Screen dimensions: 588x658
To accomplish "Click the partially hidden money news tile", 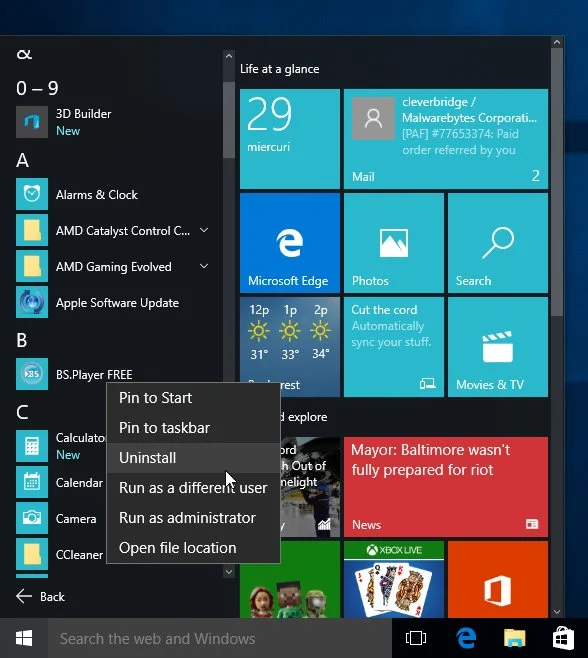I will tap(310, 487).
